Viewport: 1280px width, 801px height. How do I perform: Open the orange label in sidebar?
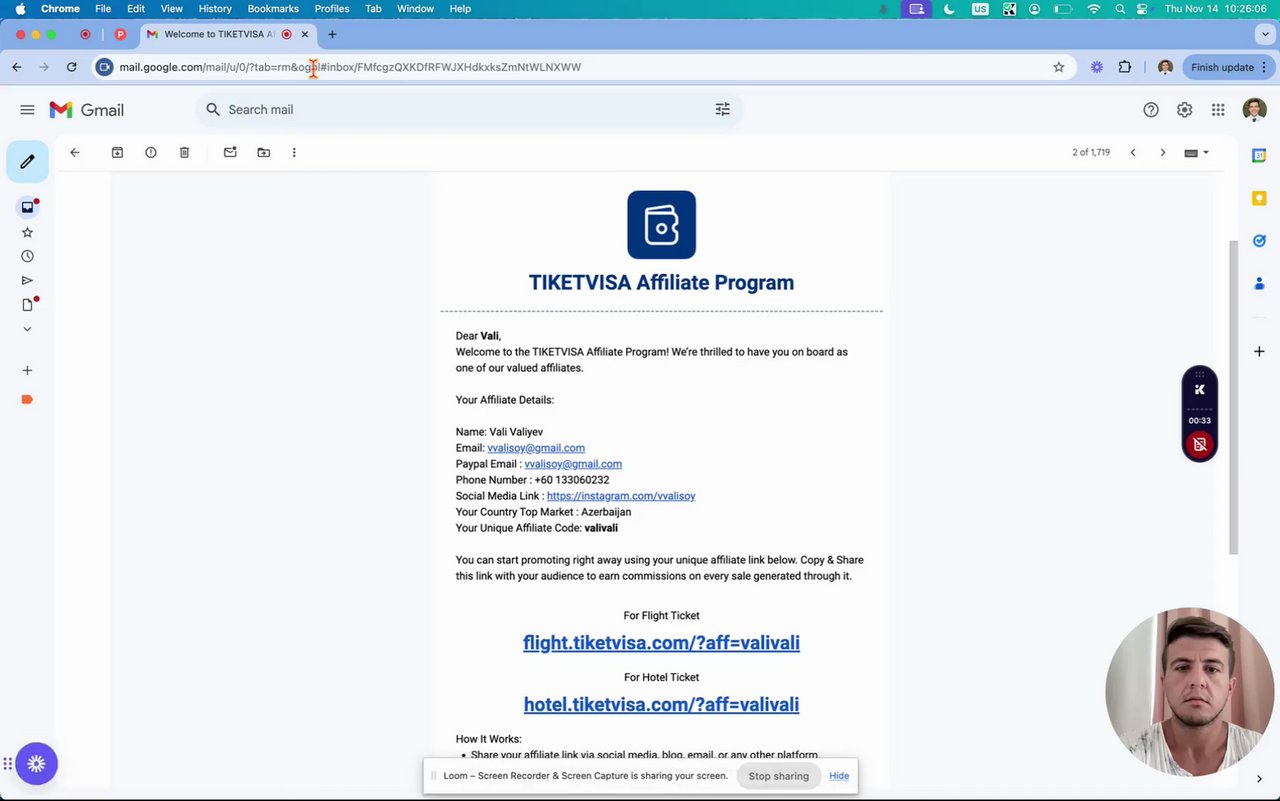27,399
